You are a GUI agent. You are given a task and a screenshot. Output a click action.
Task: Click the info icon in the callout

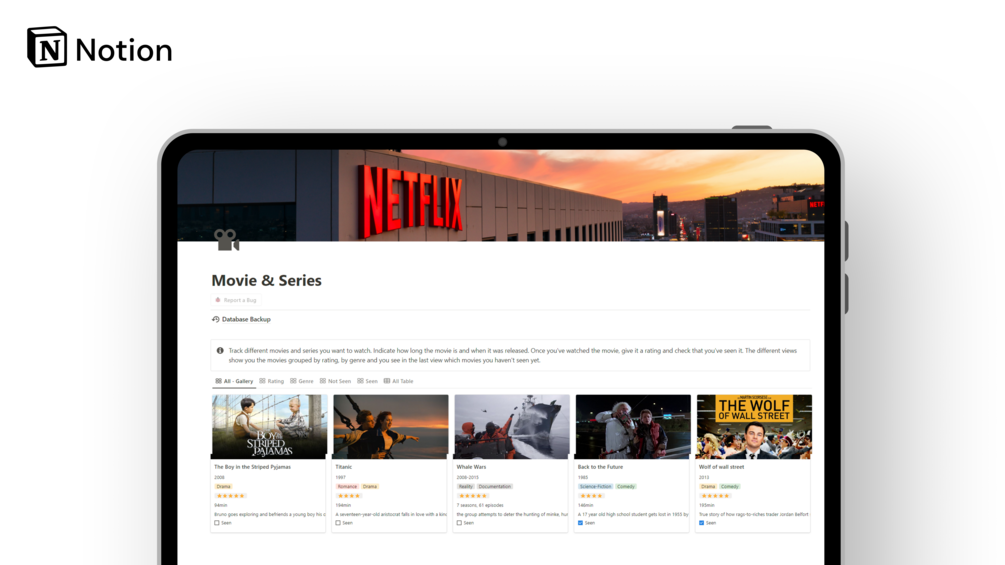pos(220,350)
